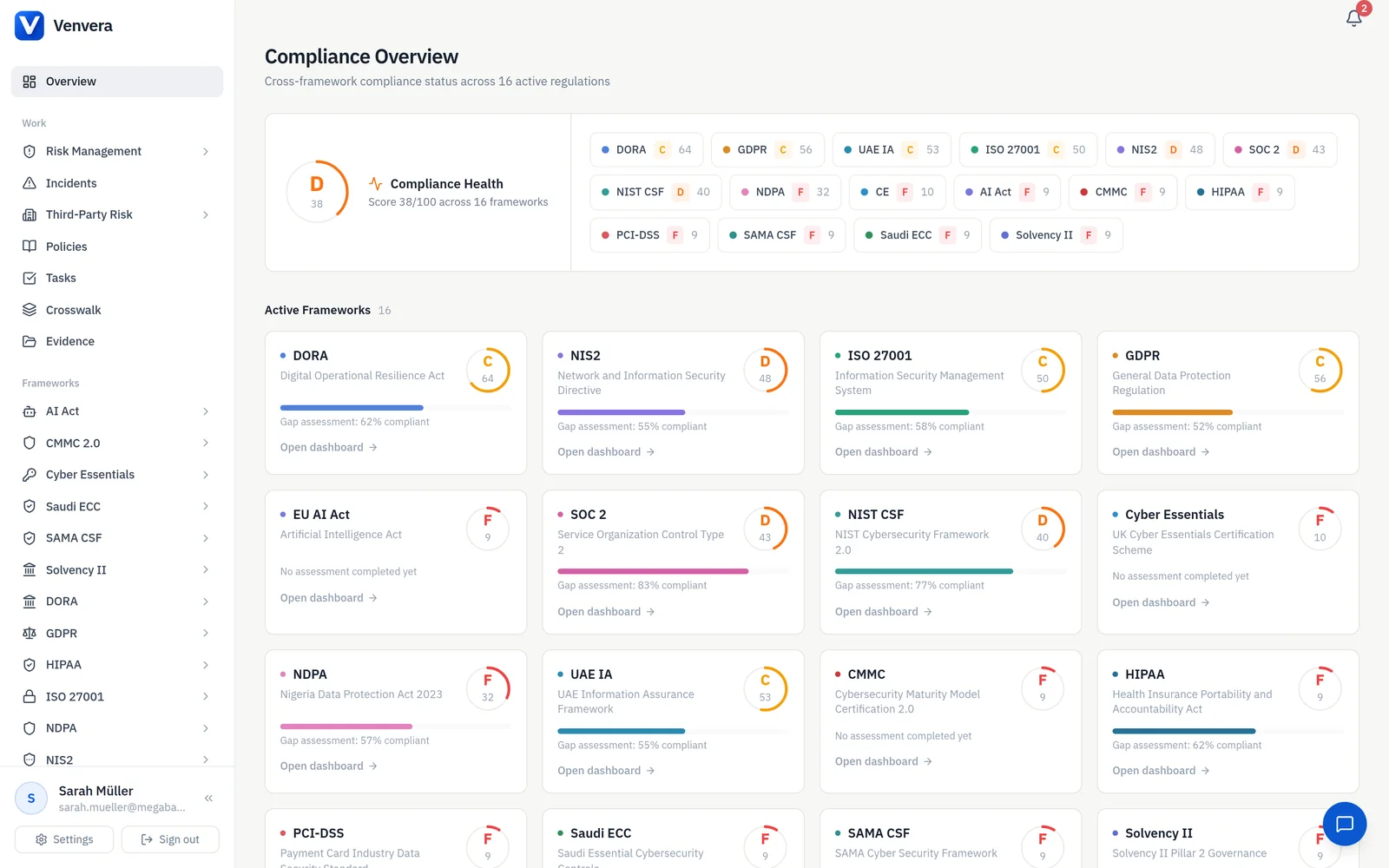Screen dimensions: 1389x868
Task: Open notifications bell icon
Action: coord(1353,17)
